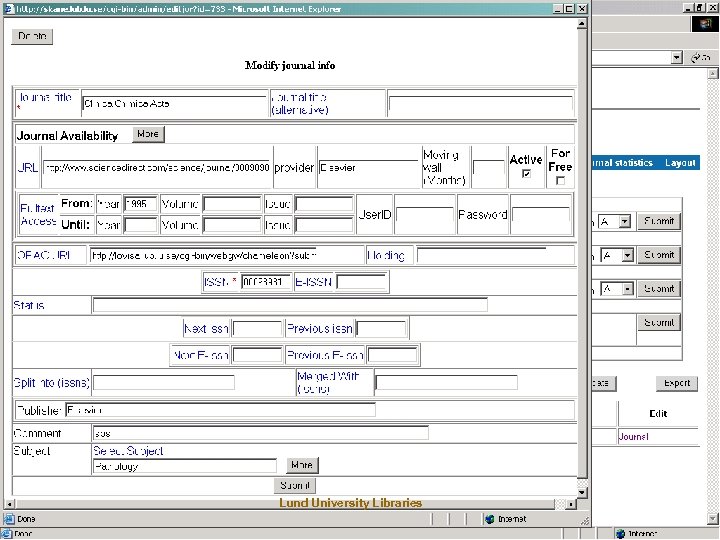Screen dimensions: 720x540
Task: Click the Journal link under Edit column
Action: [x=633, y=437]
